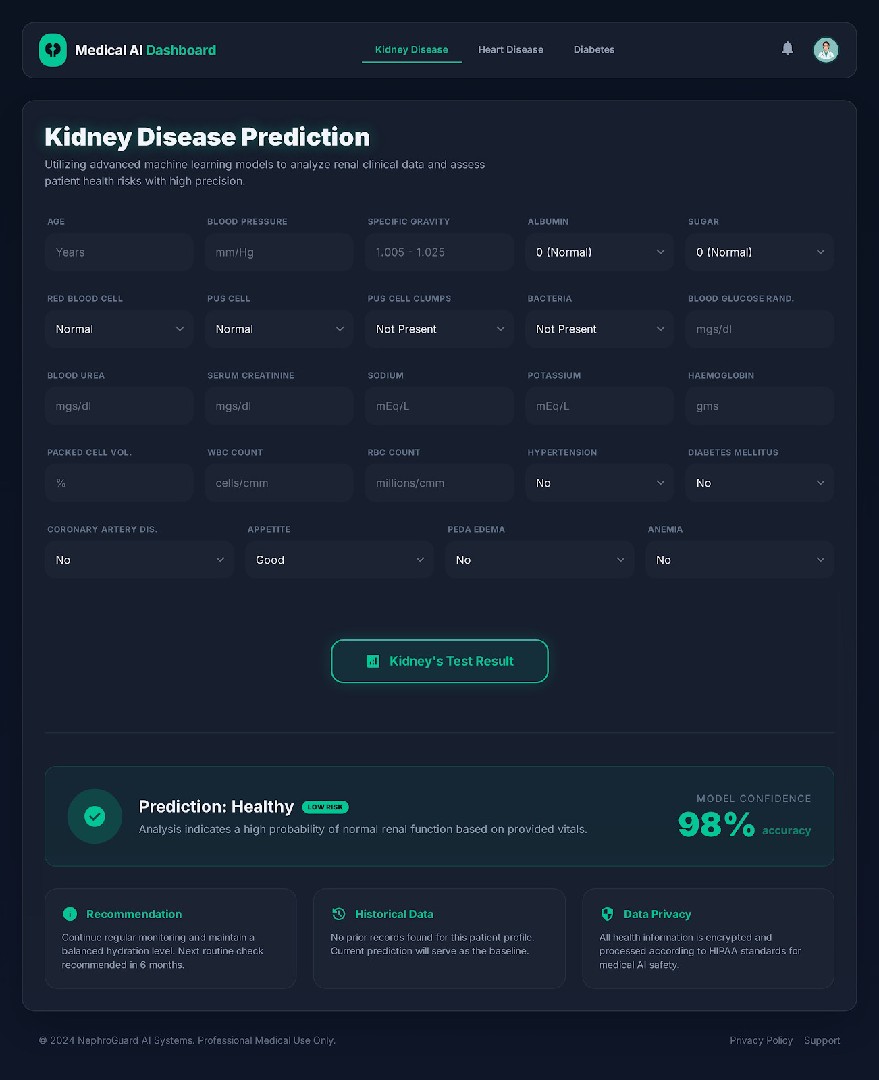879x1080 pixels.
Task: Click the Kidney's Test Result button
Action: [x=439, y=661]
